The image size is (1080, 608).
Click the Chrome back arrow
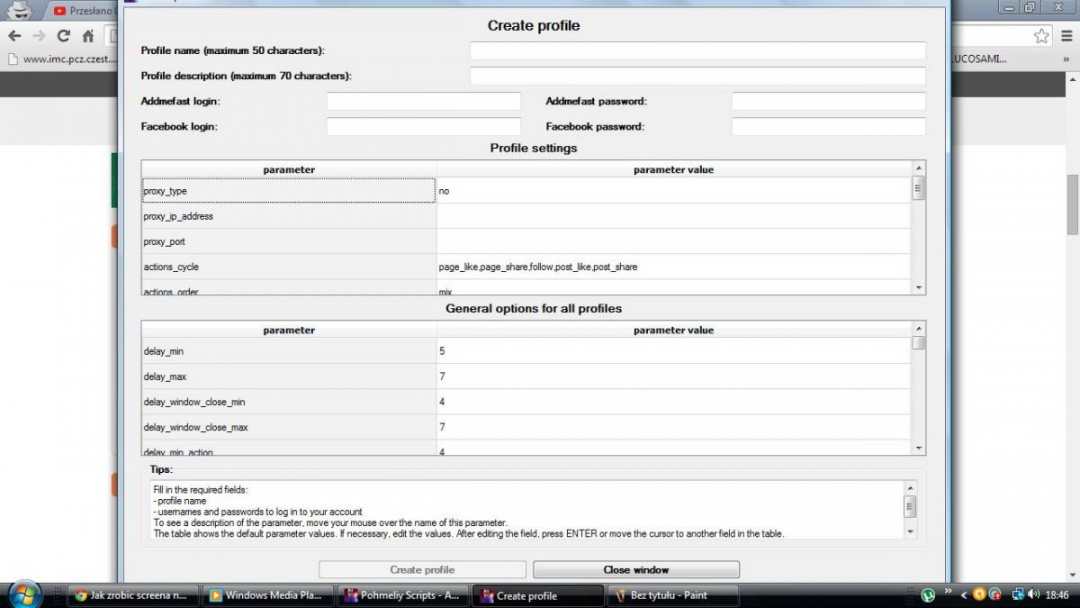[15, 36]
